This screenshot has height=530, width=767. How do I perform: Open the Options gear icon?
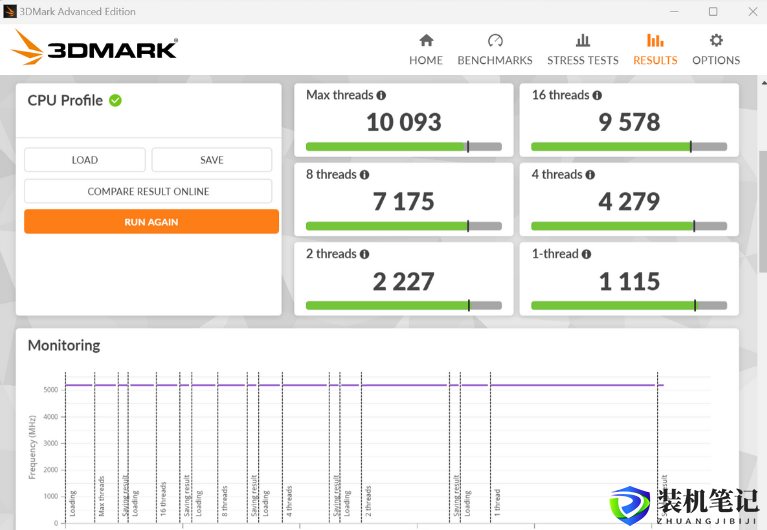(716, 40)
